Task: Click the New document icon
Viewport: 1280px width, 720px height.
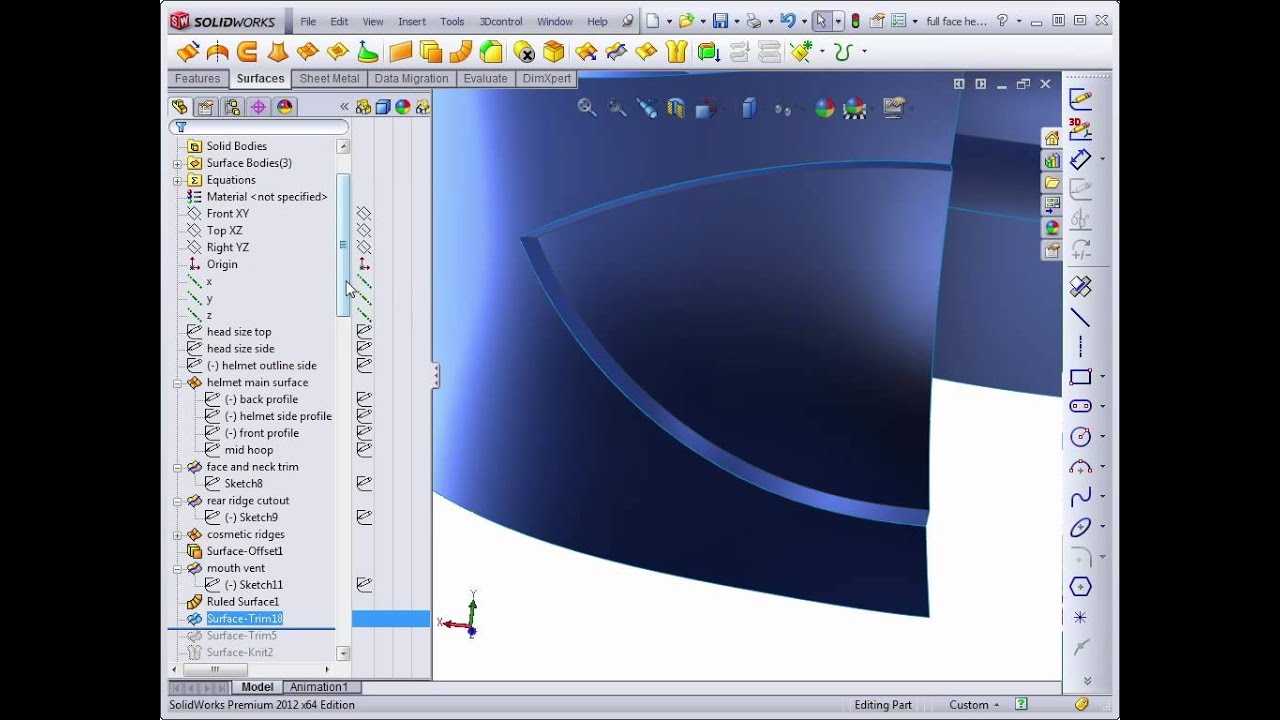Action: (653, 21)
